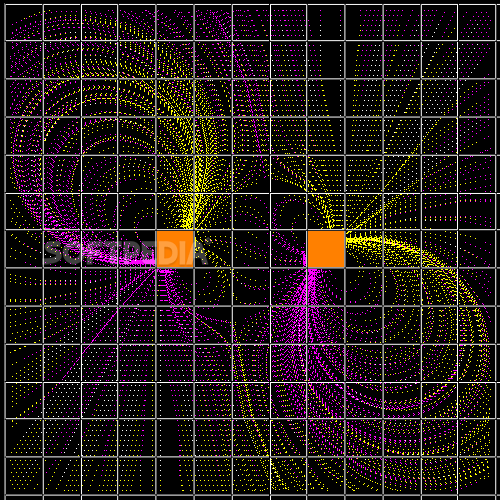This screenshot has width=500, height=500.
Task: Select grid cell immediately right of right orange block
Action: [364, 249]
